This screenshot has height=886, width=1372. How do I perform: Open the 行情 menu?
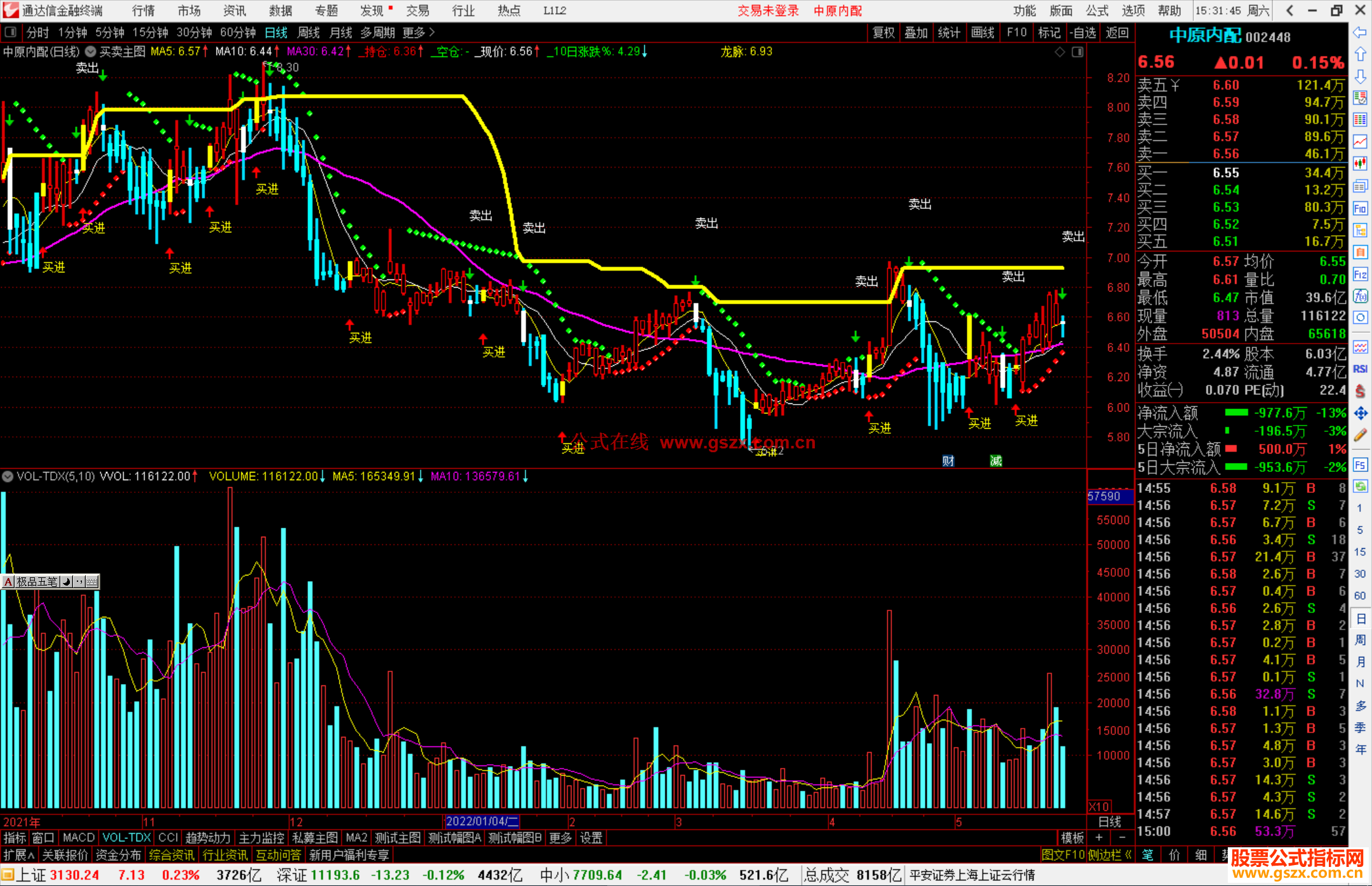tap(144, 11)
